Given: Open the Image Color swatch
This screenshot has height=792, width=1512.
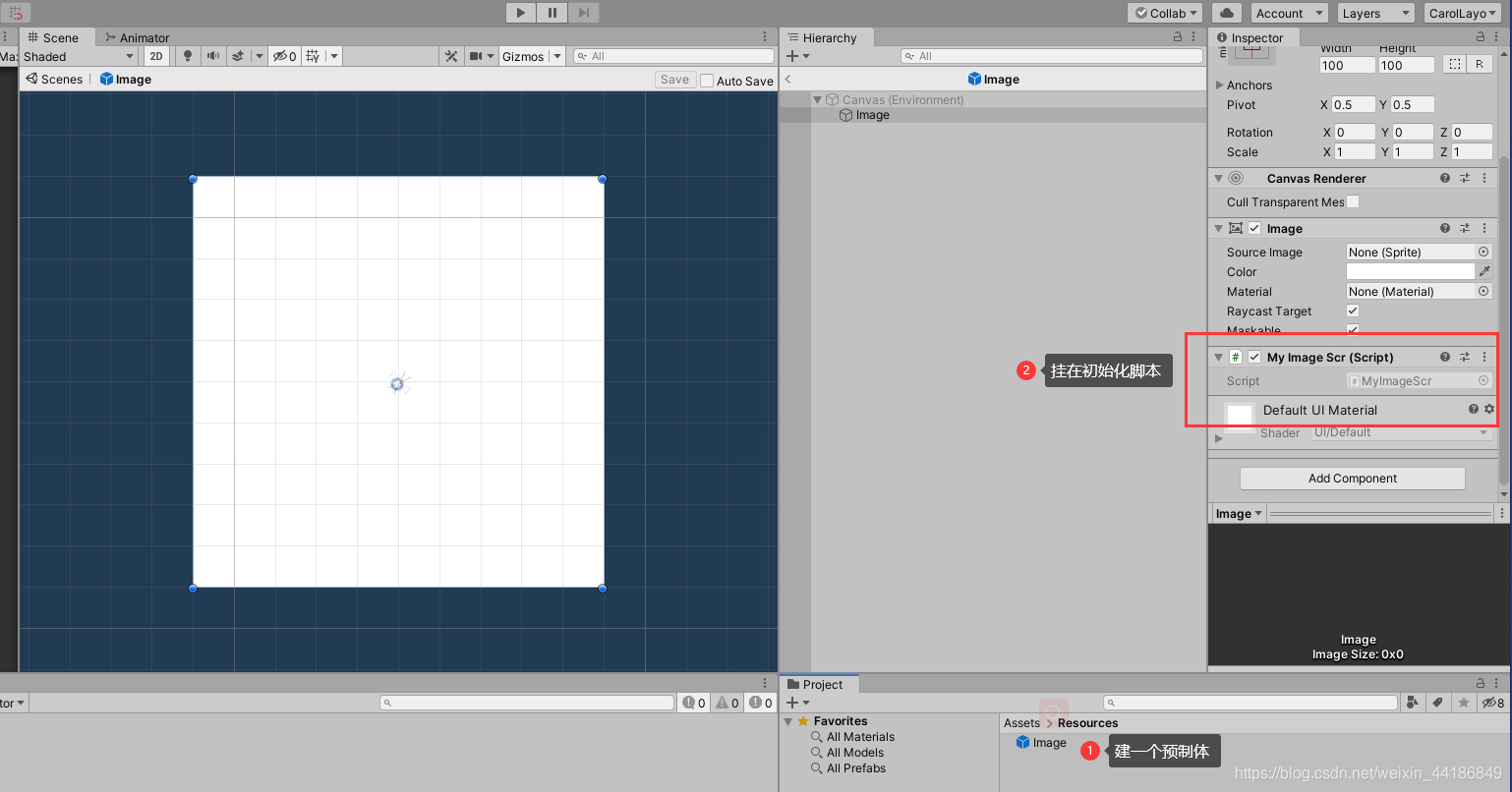Looking at the screenshot, I should point(1411,271).
